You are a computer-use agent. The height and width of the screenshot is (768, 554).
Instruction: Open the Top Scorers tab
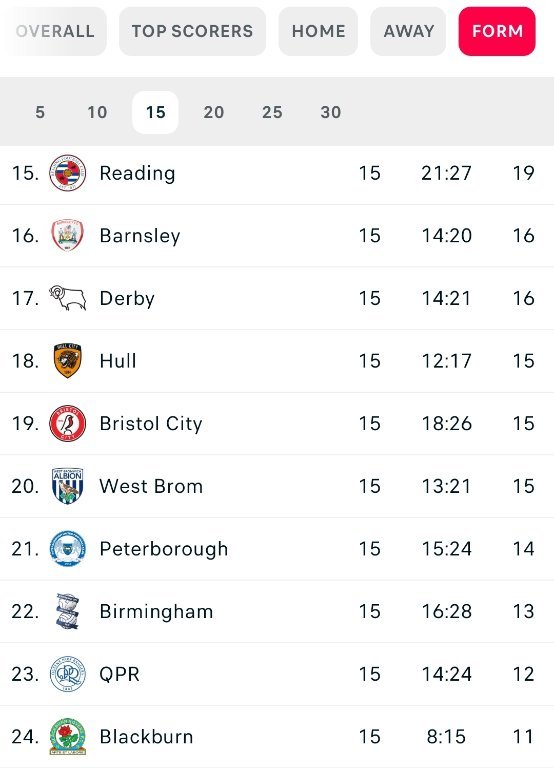click(x=193, y=31)
